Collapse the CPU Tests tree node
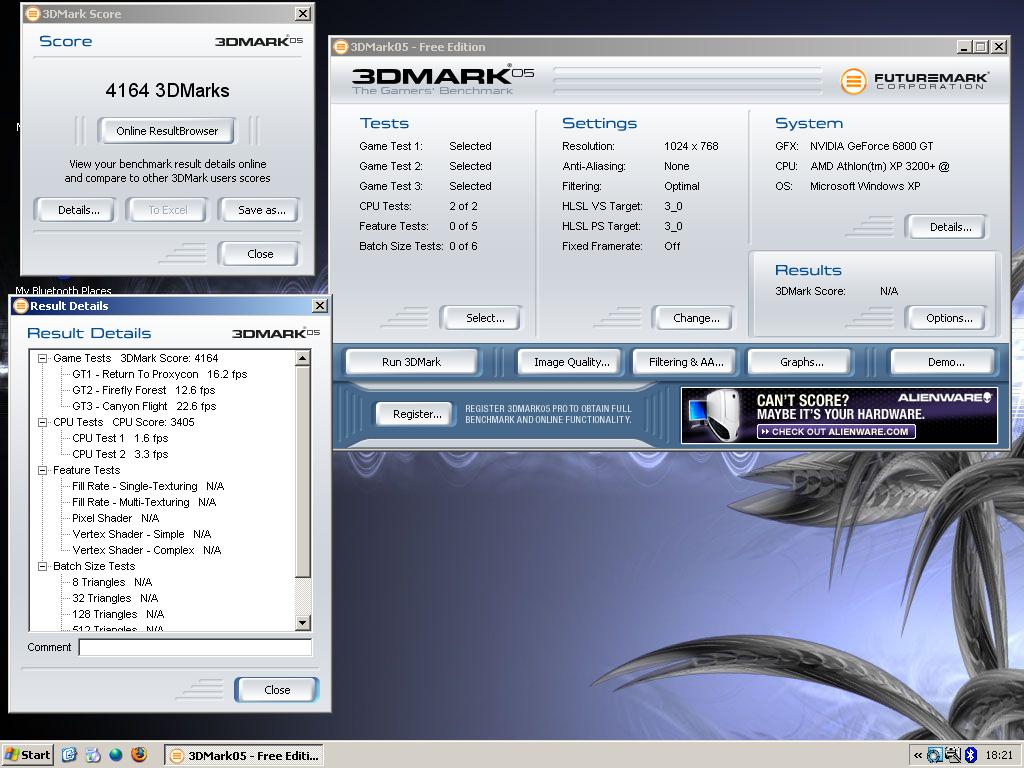 click(x=42, y=423)
